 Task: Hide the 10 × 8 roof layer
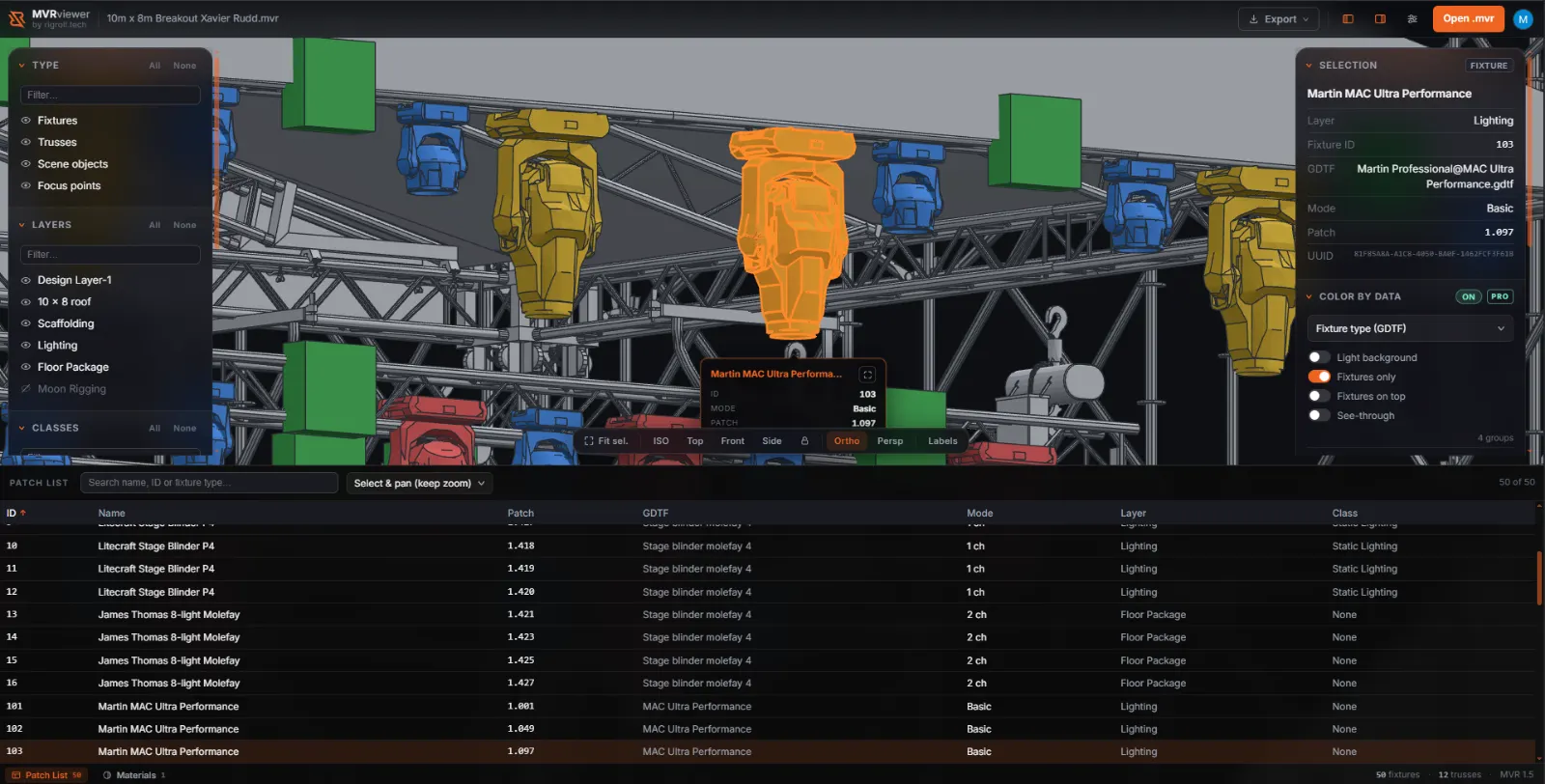[x=26, y=302]
